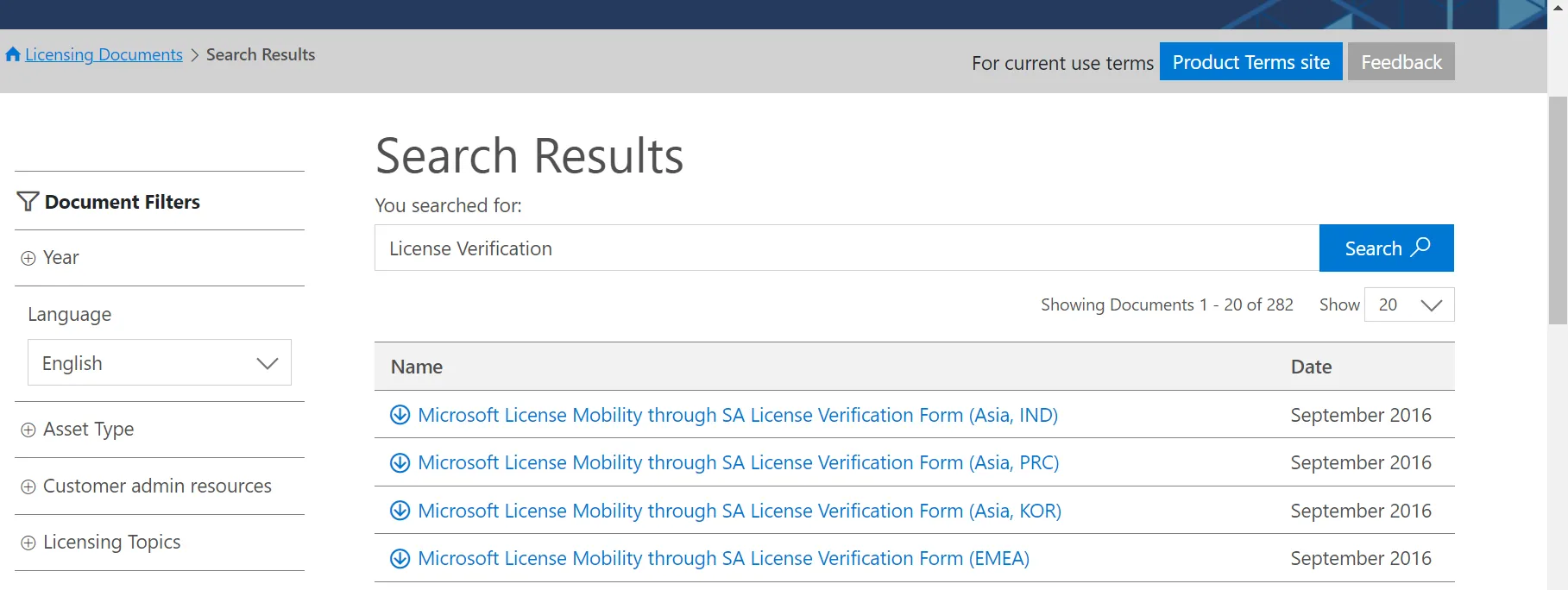Viewport: 1568px width, 590px height.
Task: Open Licensing Documents breadcrumb link
Action: [104, 54]
